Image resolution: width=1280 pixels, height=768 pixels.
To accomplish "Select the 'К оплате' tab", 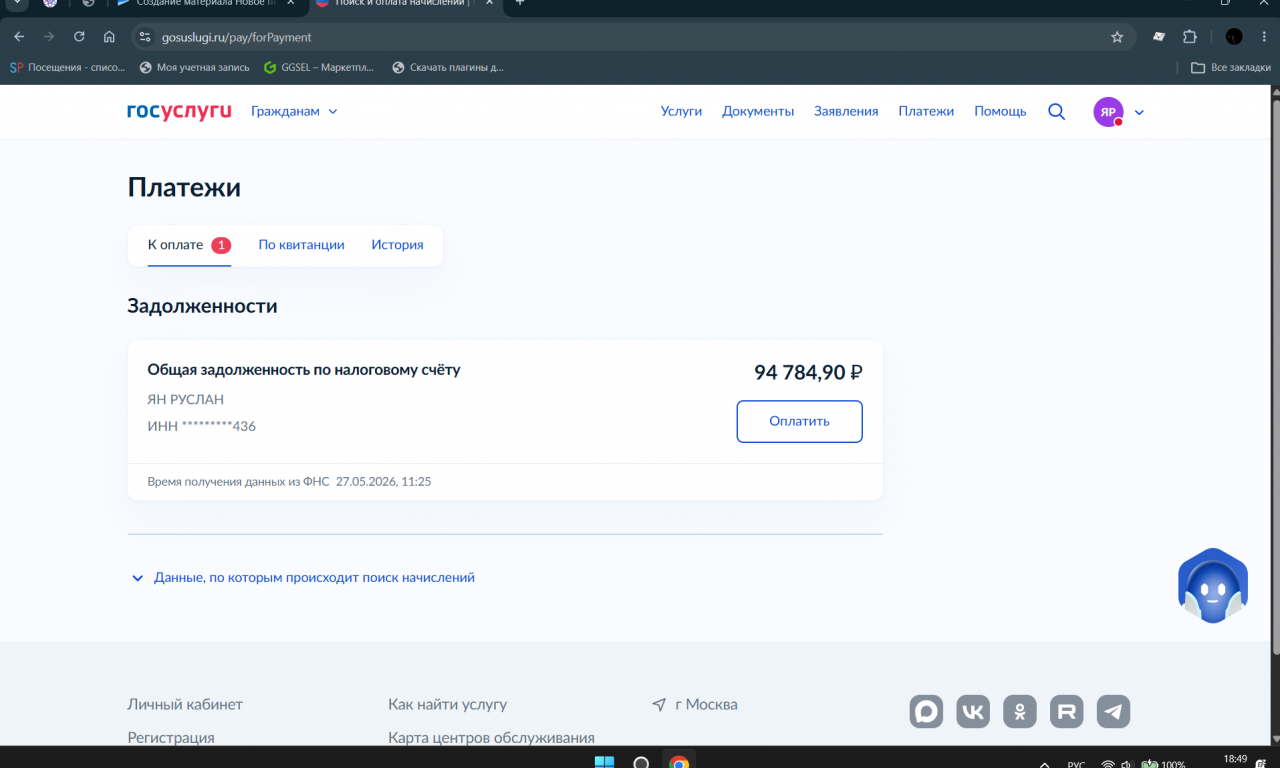I will [189, 245].
